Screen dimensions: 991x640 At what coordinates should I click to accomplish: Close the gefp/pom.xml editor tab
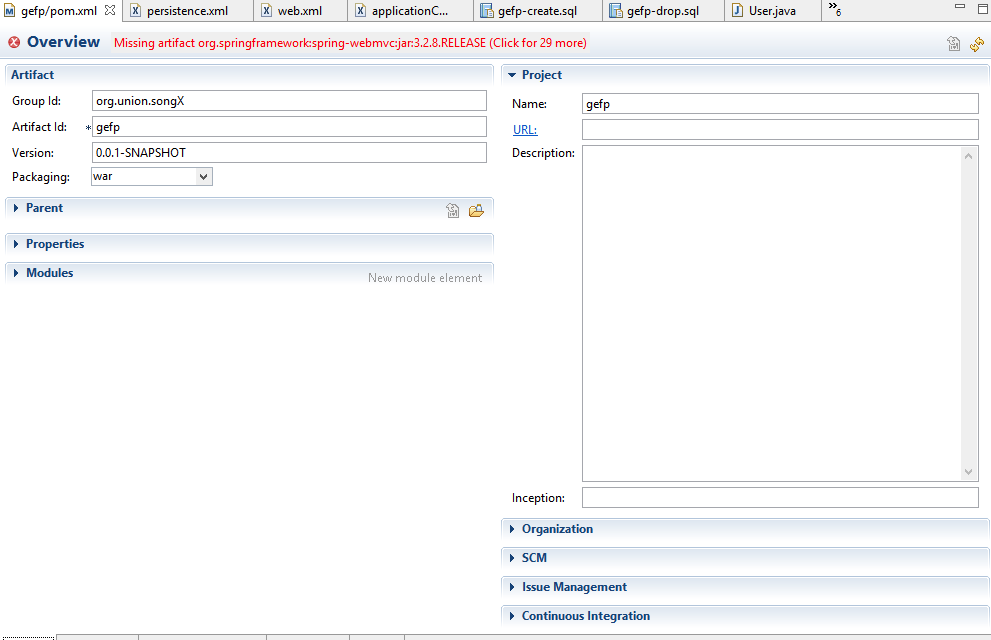pyautogui.click(x=110, y=10)
